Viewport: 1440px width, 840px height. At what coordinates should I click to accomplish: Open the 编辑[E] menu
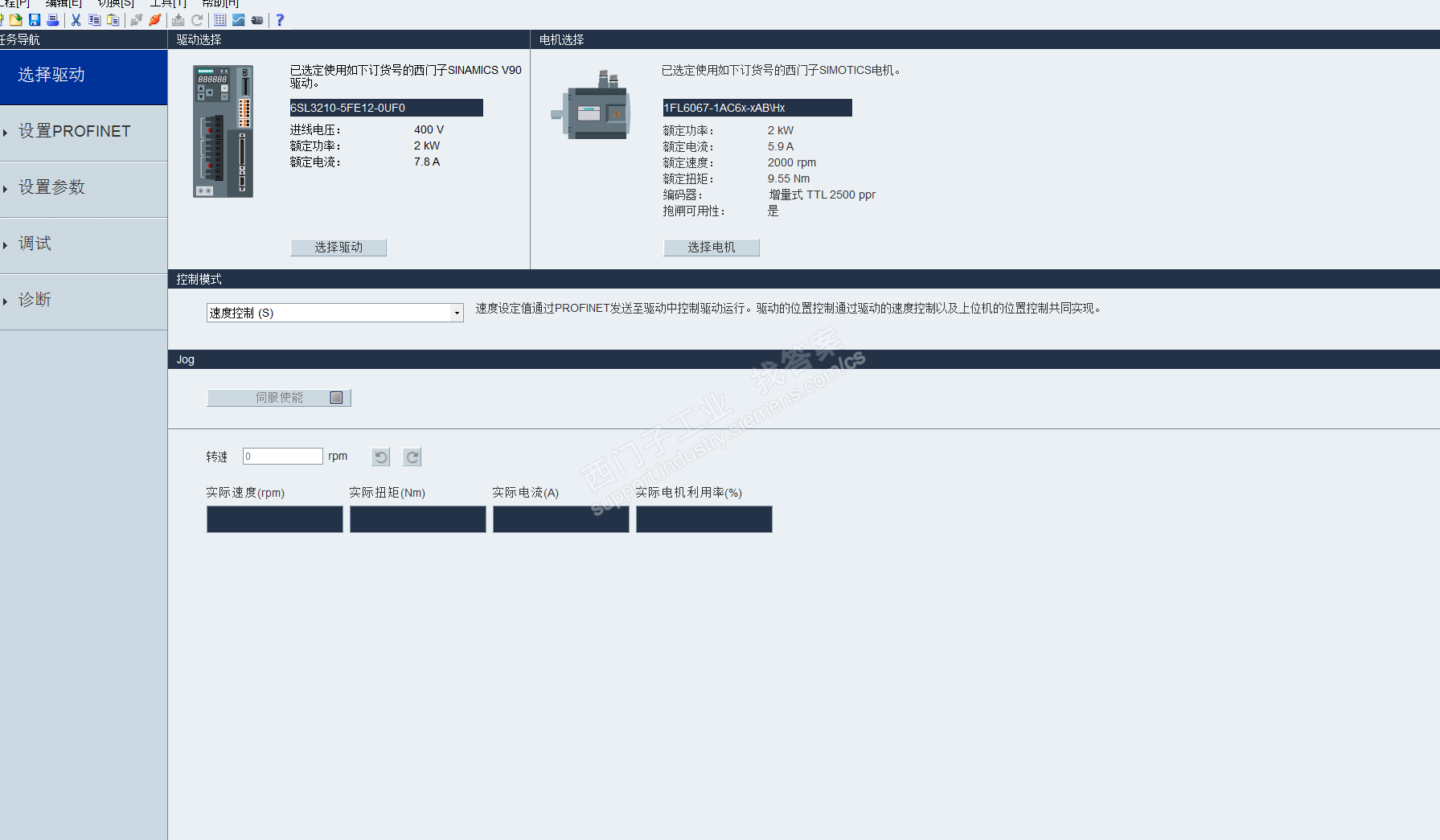pos(64,3)
